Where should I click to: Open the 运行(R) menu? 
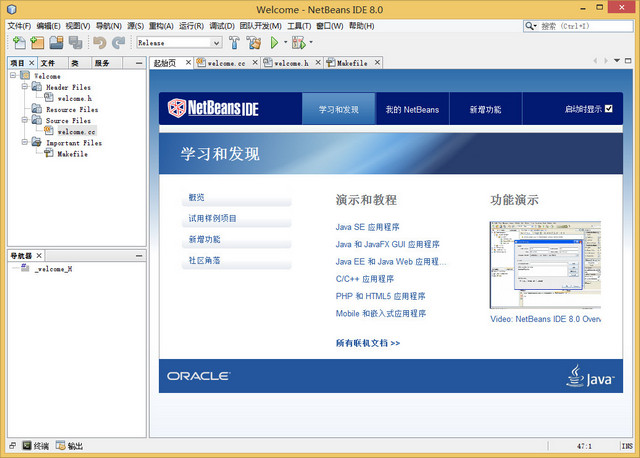(191, 26)
